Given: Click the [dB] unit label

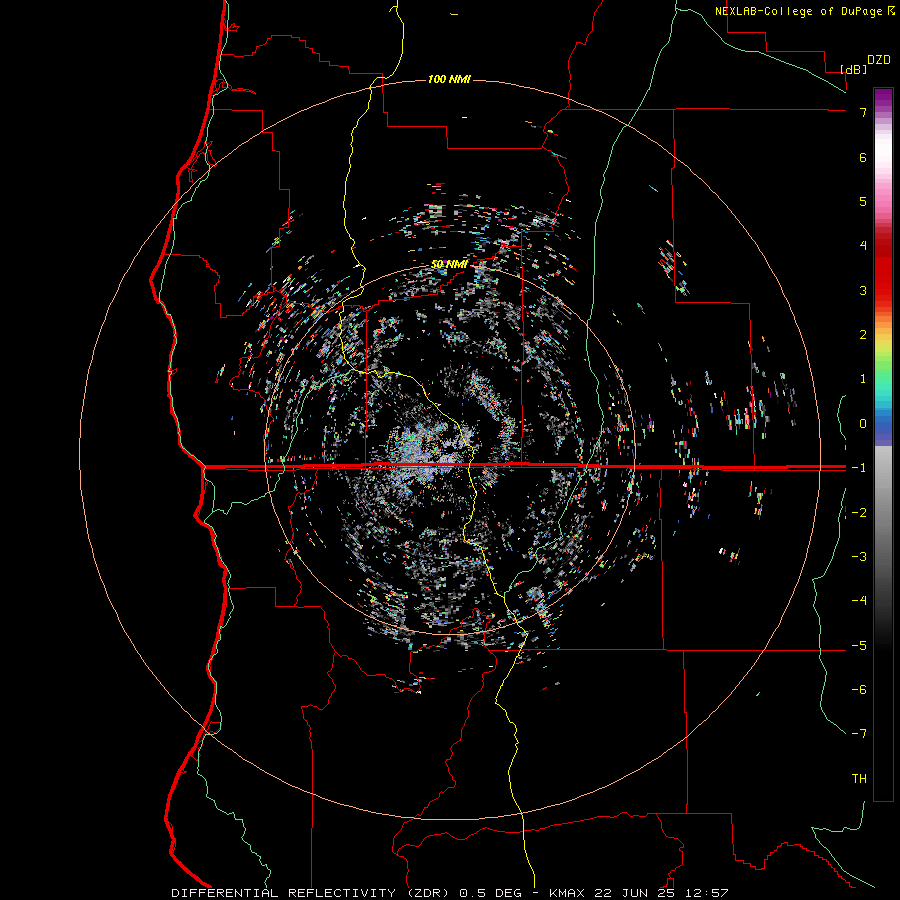Looking at the screenshot, I should point(854,69).
